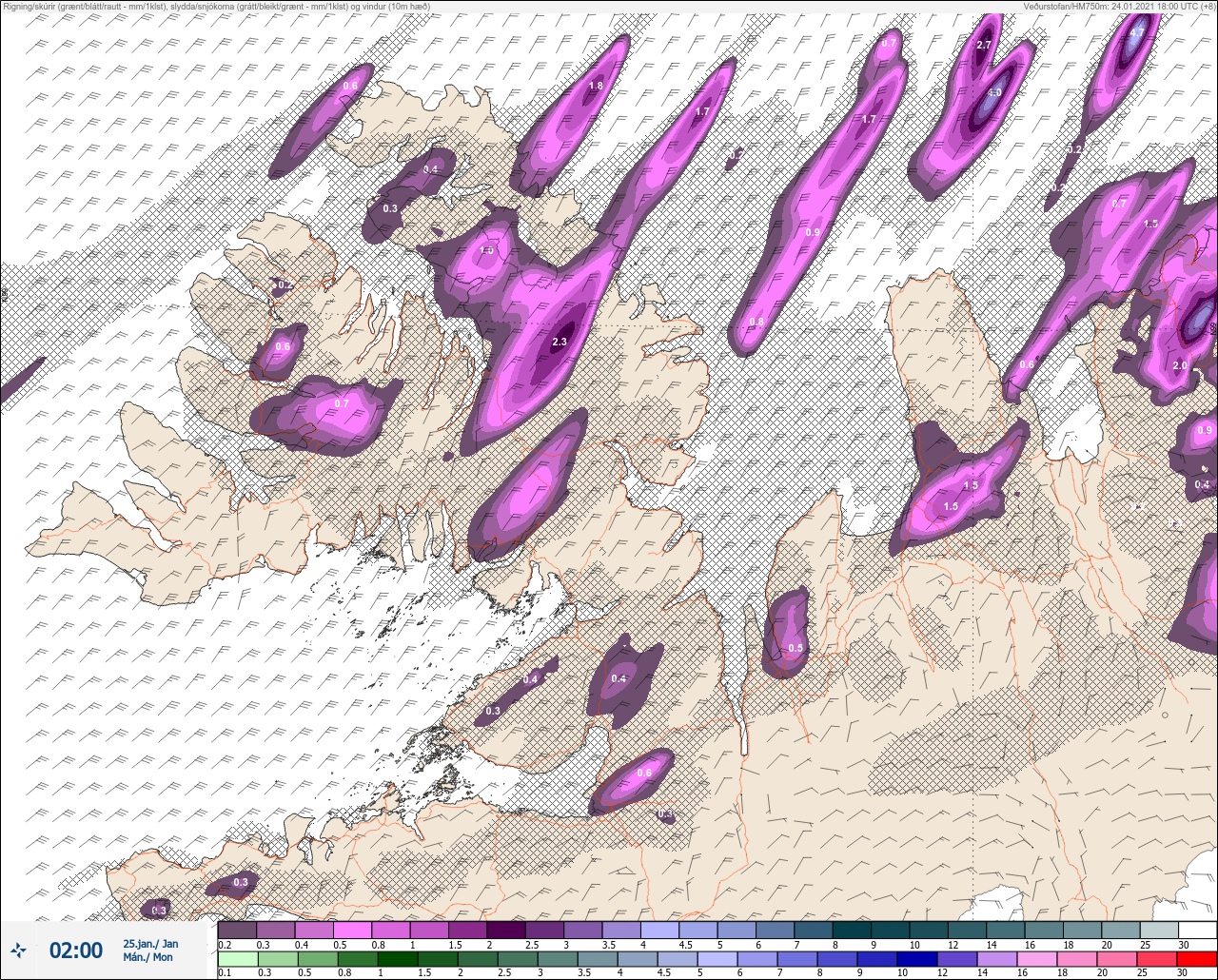Select palest green swatch at 0.1, lower legend
Image resolution: width=1218 pixels, height=980 pixels.
coord(237,958)
